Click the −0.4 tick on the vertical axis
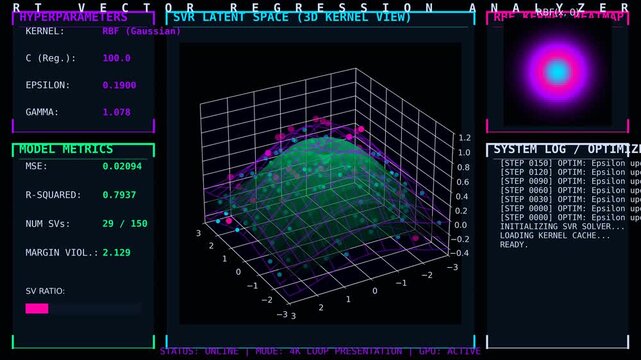The height and width of the screenshot is (360, 641). click(x=459, y=253)
